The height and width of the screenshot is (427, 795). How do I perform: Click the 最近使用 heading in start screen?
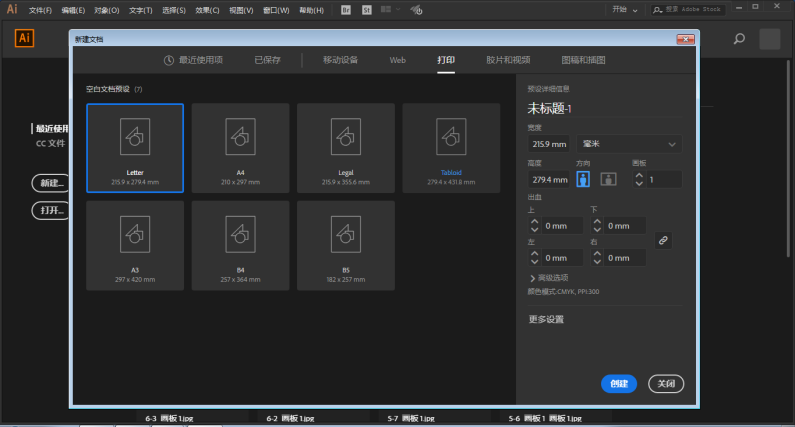52,129
